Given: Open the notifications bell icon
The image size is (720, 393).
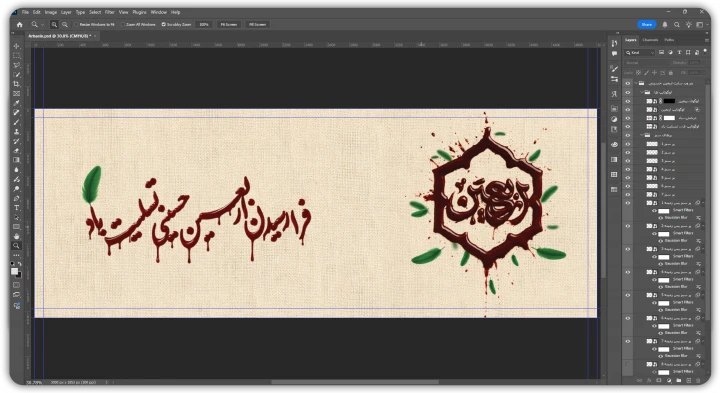Looking at the screenshot, I should click(x=664, y=24).
